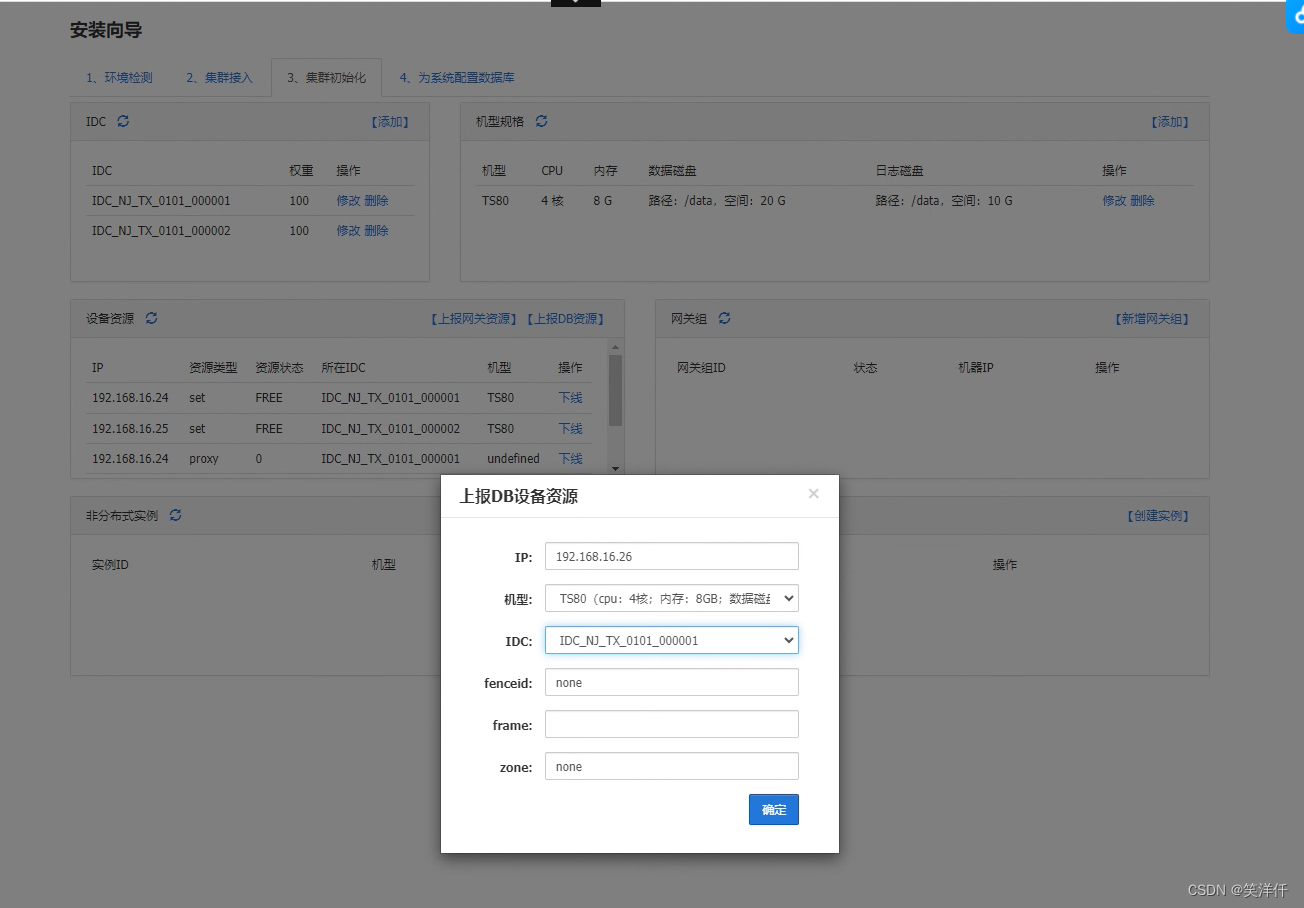Click 删除 for IDC_NJ_TX_0101_000001
Image resolution: width=1304 pixels, height=908 pixels.
pos(377,201)
